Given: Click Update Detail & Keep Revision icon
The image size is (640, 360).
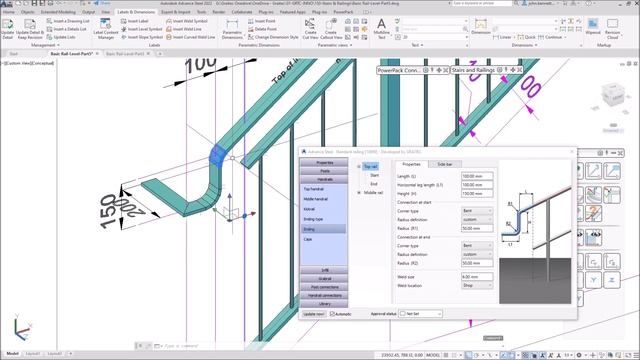Looking at the screenshot, I should click(30, 29).
